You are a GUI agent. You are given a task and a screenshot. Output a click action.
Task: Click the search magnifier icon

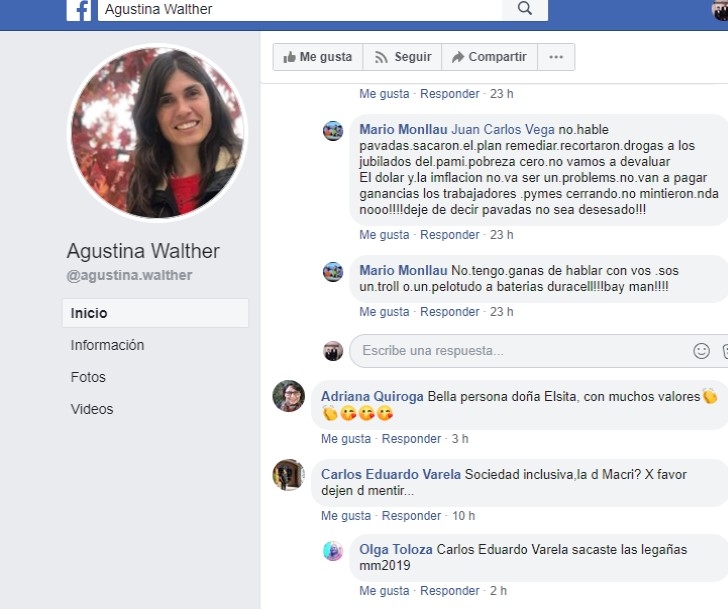[x=525, y=8]
